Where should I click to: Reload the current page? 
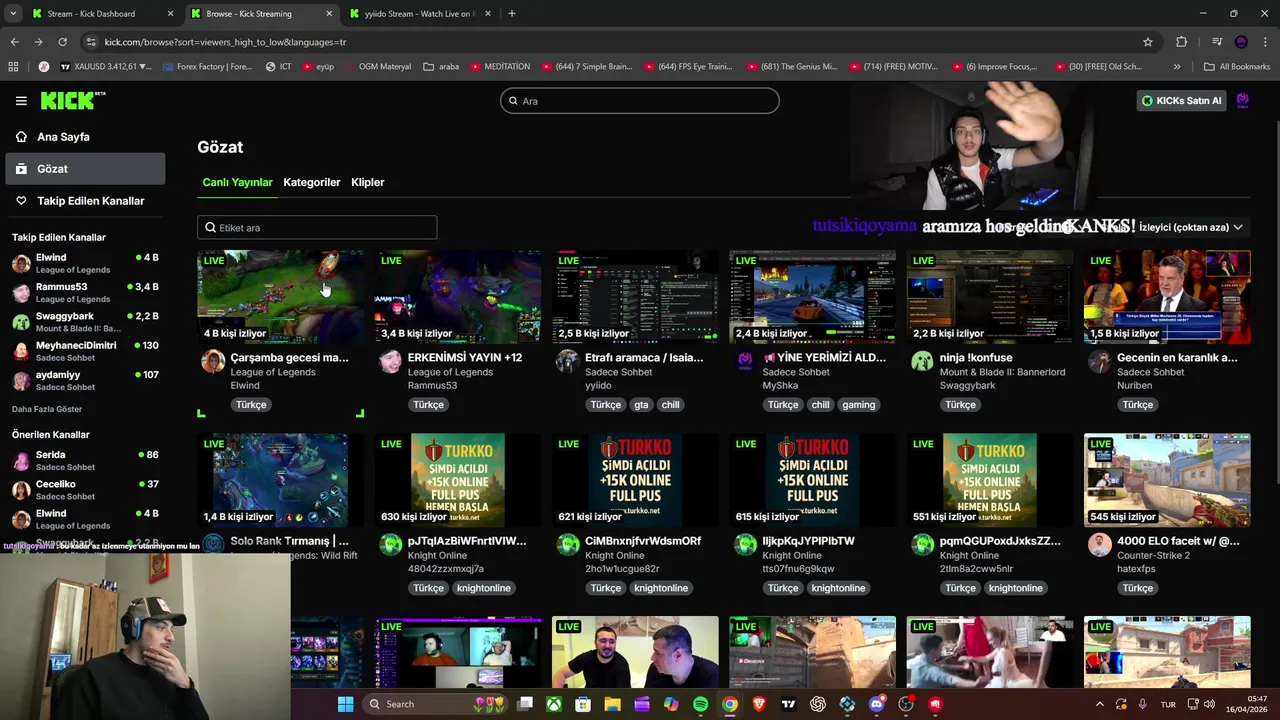point(62,42)
